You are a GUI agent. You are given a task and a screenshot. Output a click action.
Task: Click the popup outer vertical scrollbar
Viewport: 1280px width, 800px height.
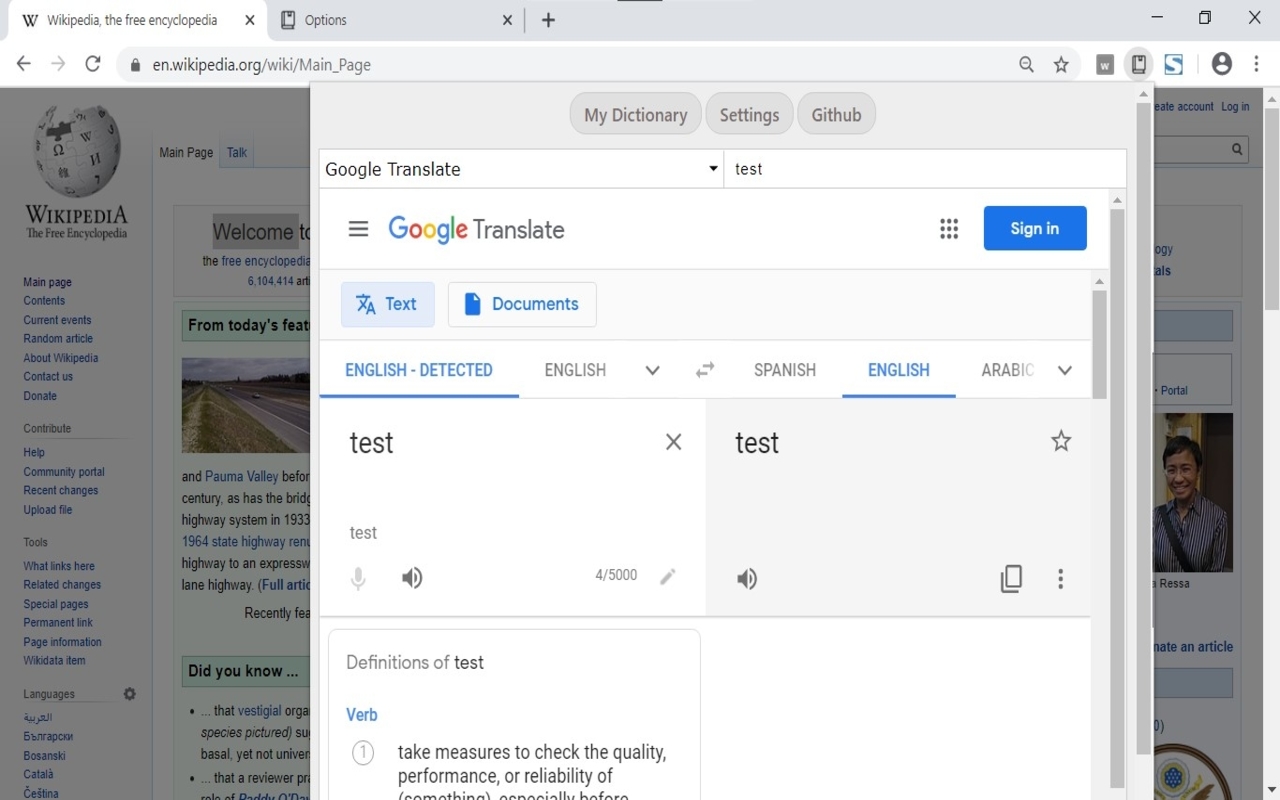1144,428
